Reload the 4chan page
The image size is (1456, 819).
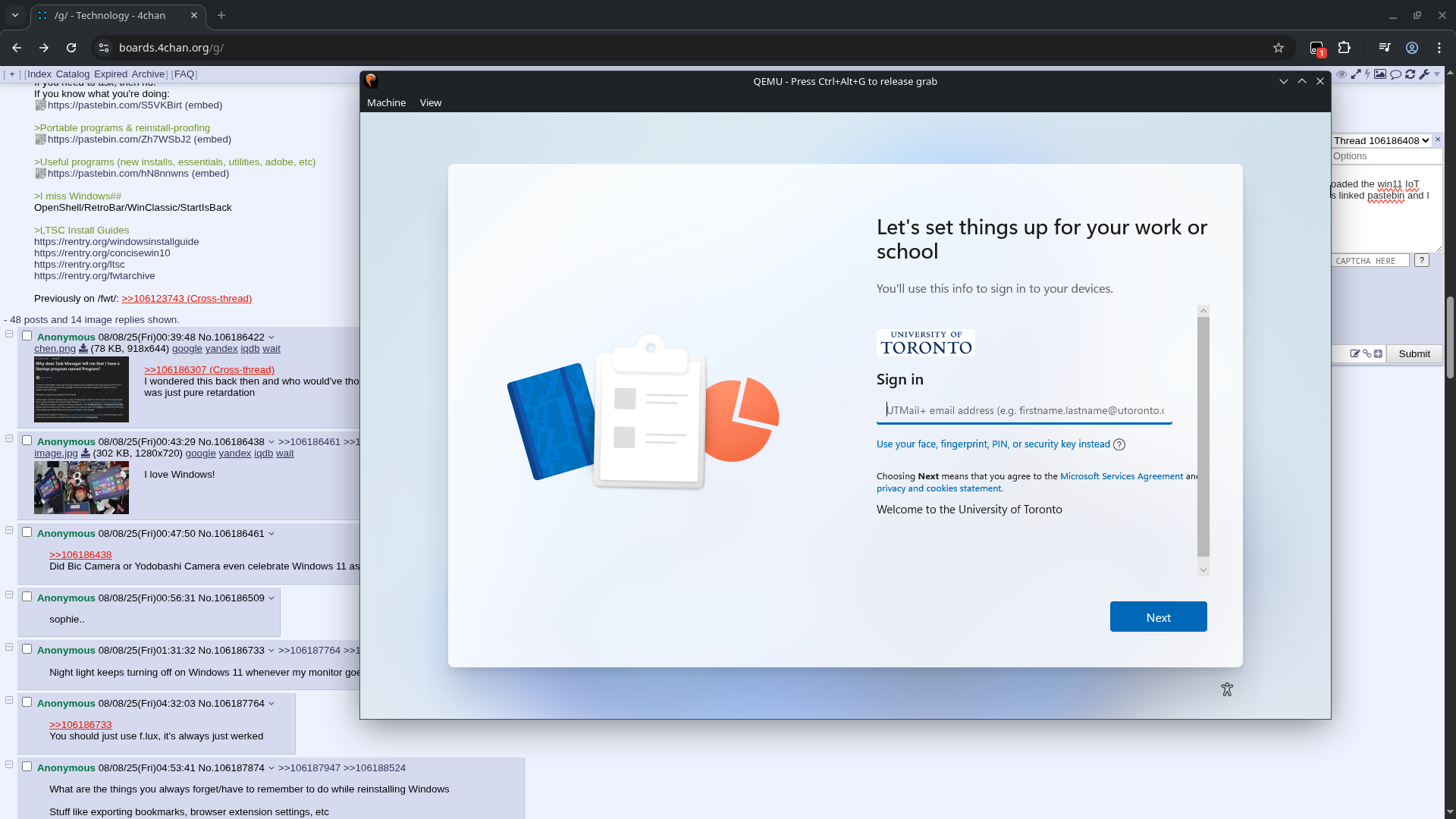[x=71, y=48]
